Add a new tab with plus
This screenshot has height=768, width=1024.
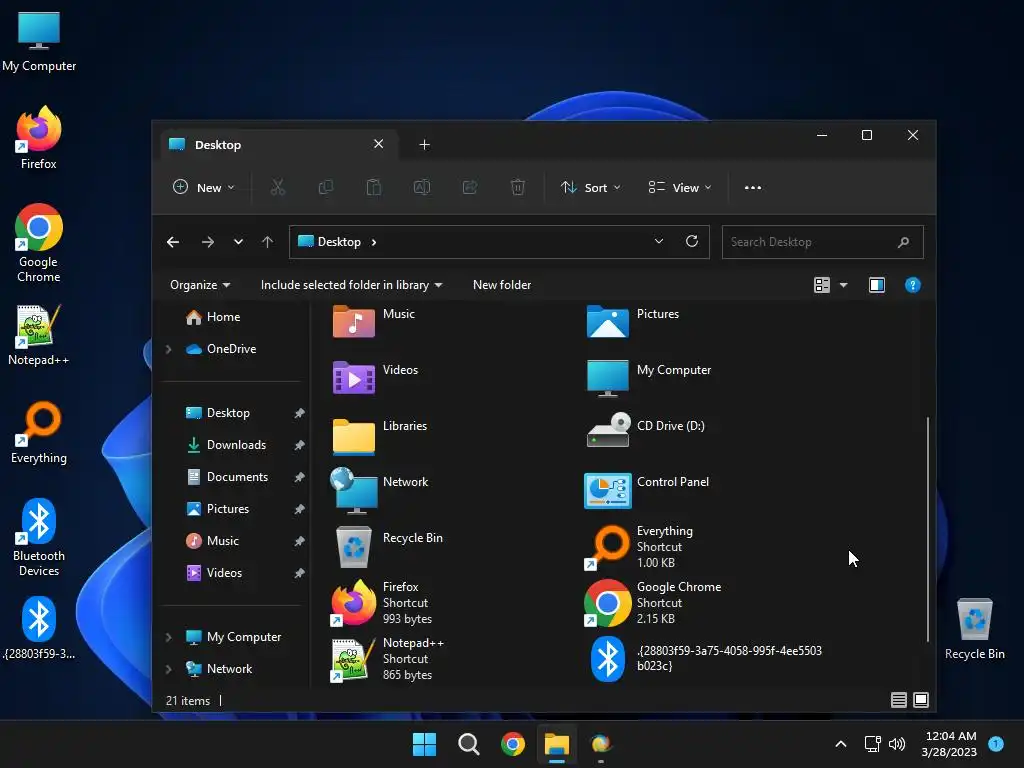(424, 145)
